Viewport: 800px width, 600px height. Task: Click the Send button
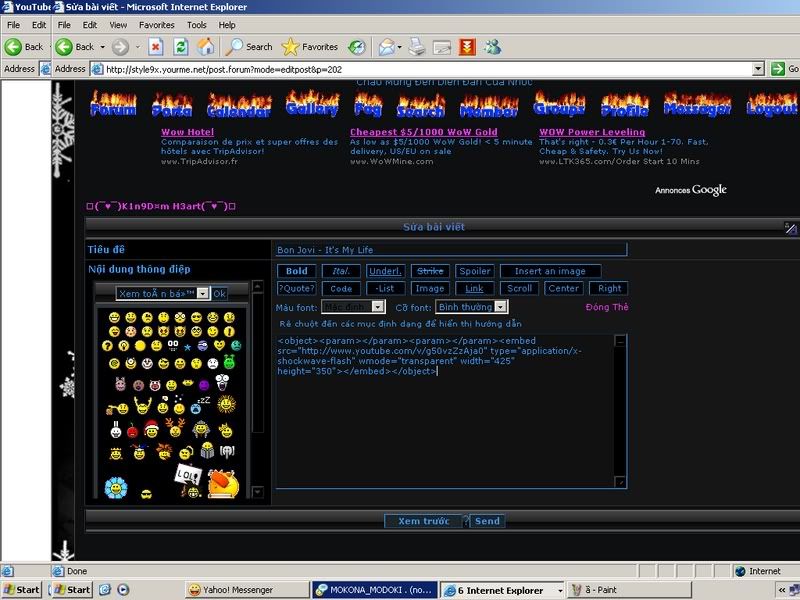point(487,521)
